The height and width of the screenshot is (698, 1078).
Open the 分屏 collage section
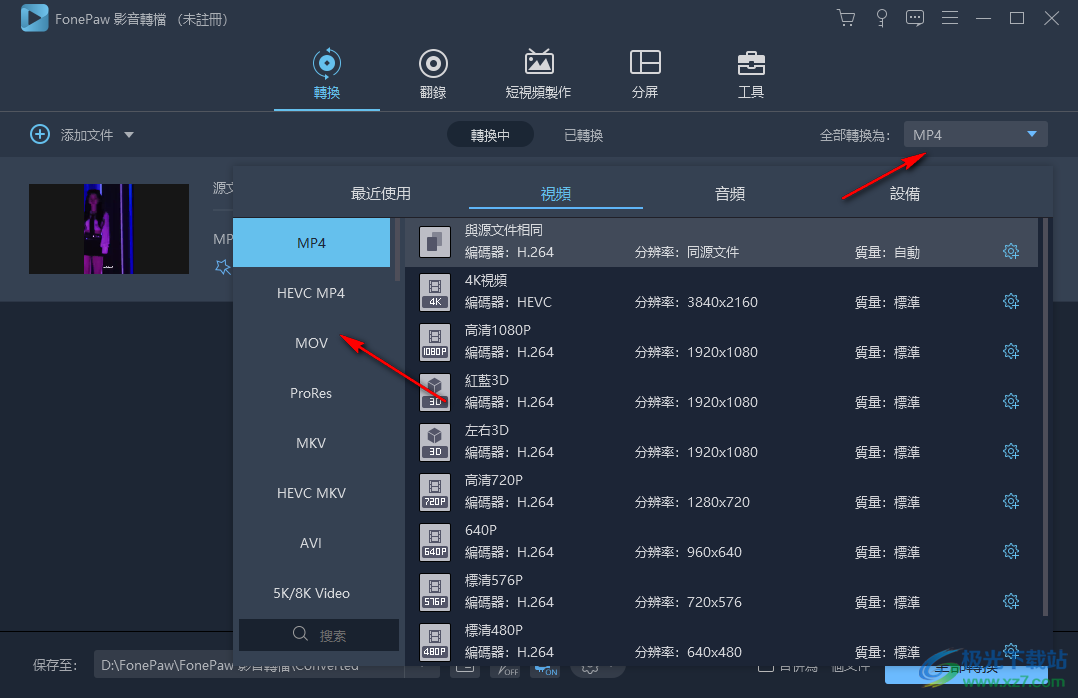tap(645, 74)
